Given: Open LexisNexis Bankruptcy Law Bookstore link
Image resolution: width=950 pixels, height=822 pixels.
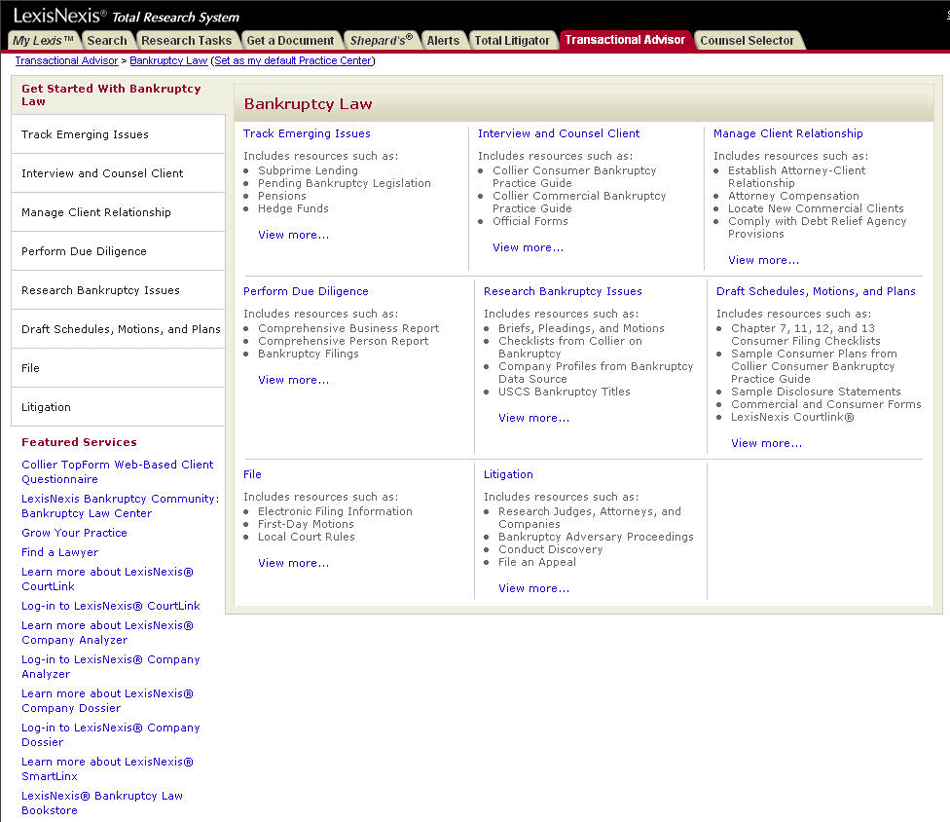Looking at the screenshot, I should (102, 803).
